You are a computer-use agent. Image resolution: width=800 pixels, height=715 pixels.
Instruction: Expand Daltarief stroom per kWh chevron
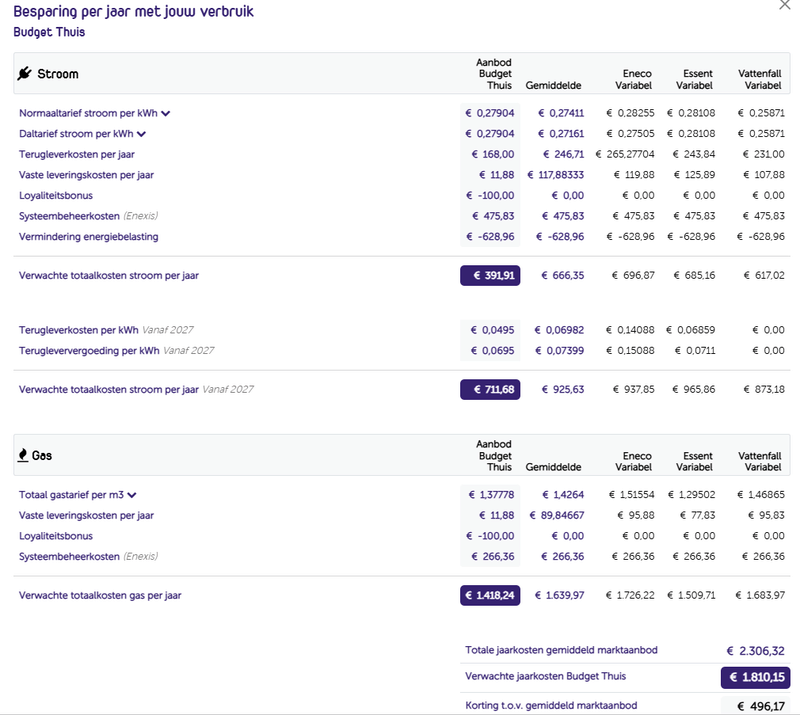point(141,134)
